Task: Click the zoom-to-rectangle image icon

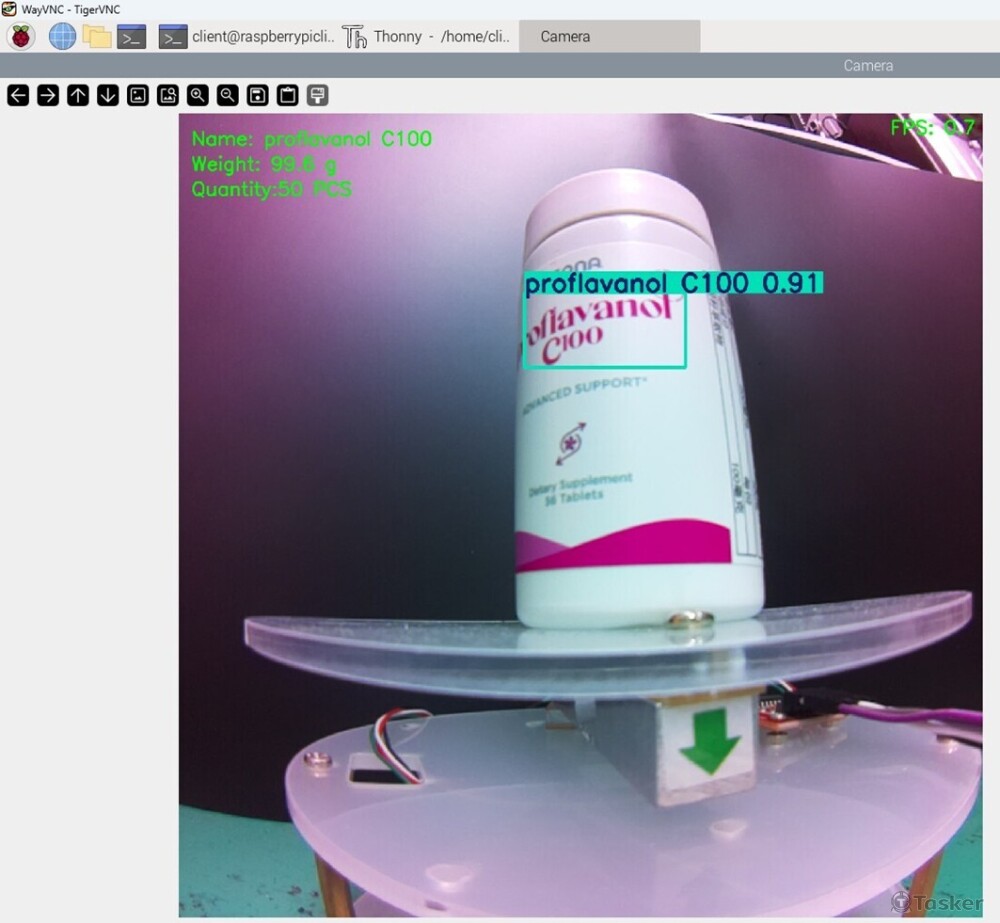Action: (x=168, y=96)
